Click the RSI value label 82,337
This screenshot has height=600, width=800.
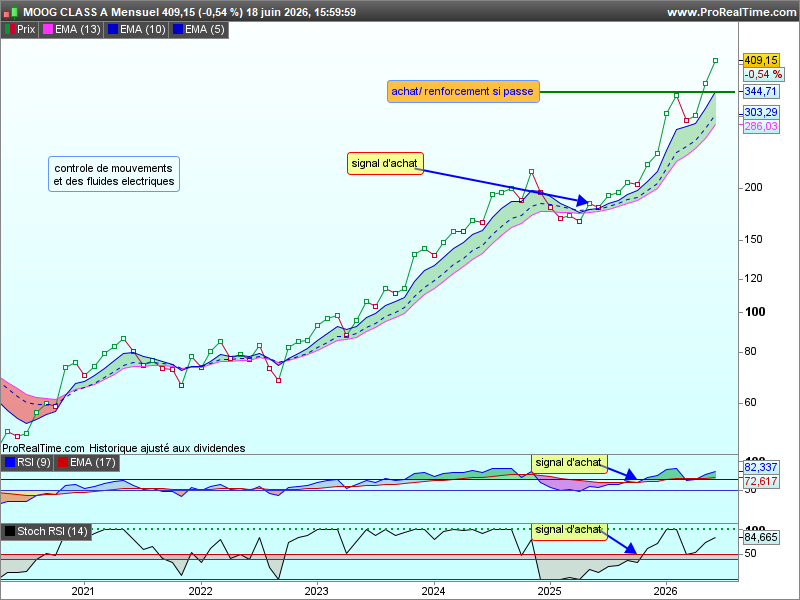[x=761, y=467]
